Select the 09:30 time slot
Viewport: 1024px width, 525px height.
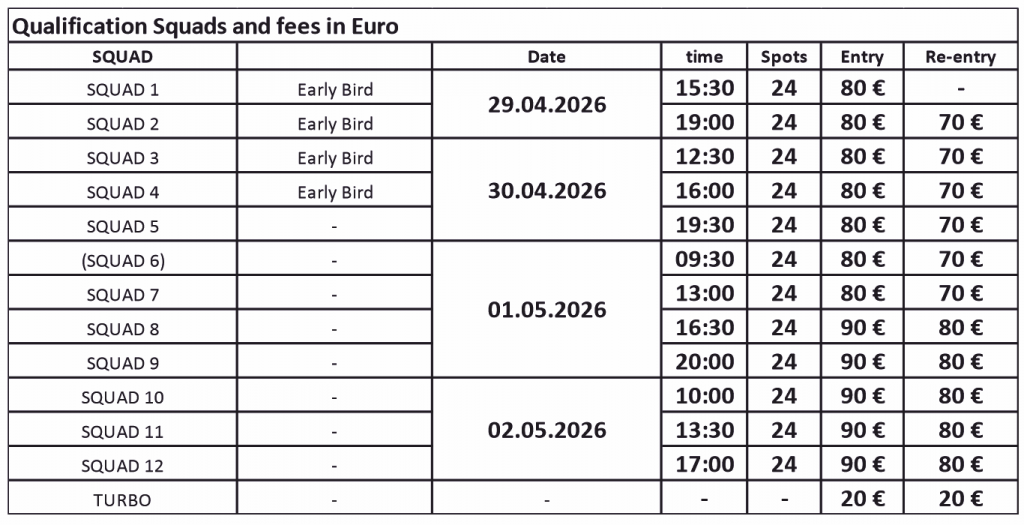705,260
